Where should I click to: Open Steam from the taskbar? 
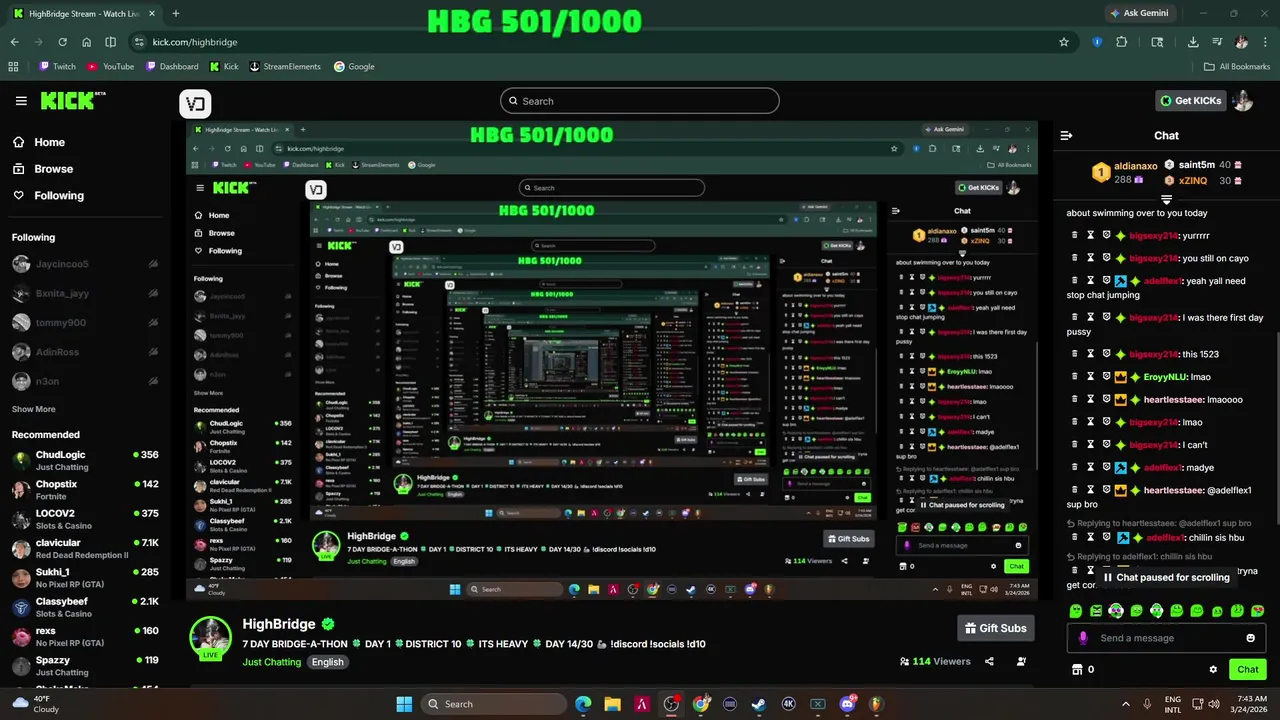[x=759, y=704]
